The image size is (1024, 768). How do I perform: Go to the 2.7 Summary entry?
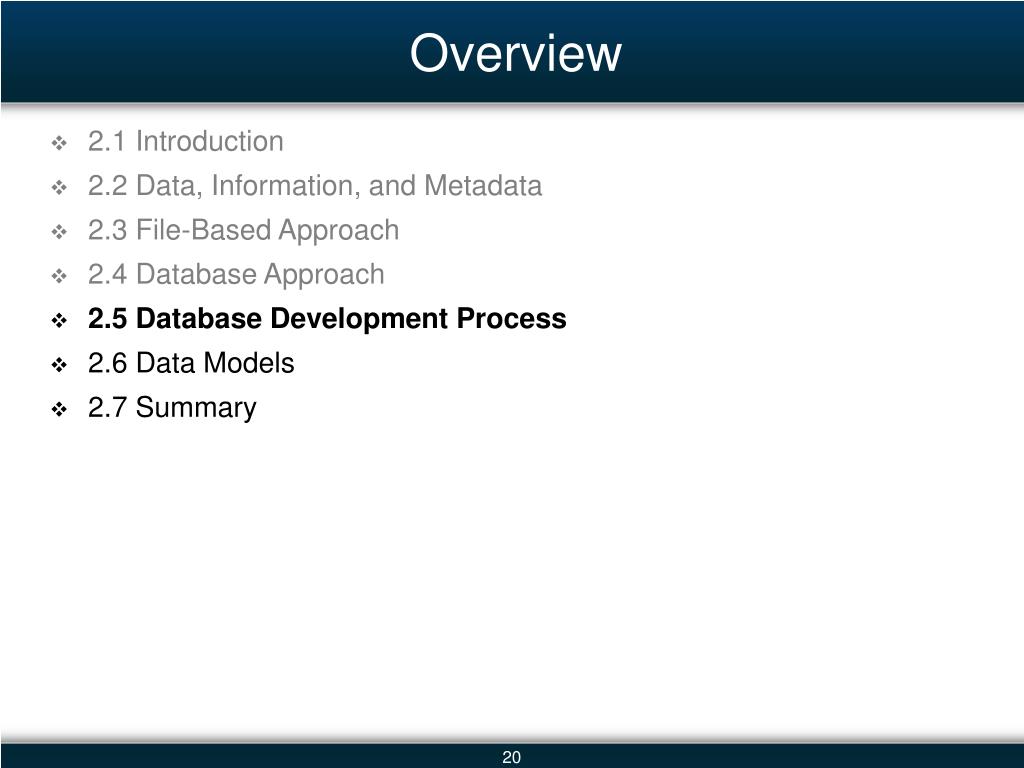click(172, 408)
